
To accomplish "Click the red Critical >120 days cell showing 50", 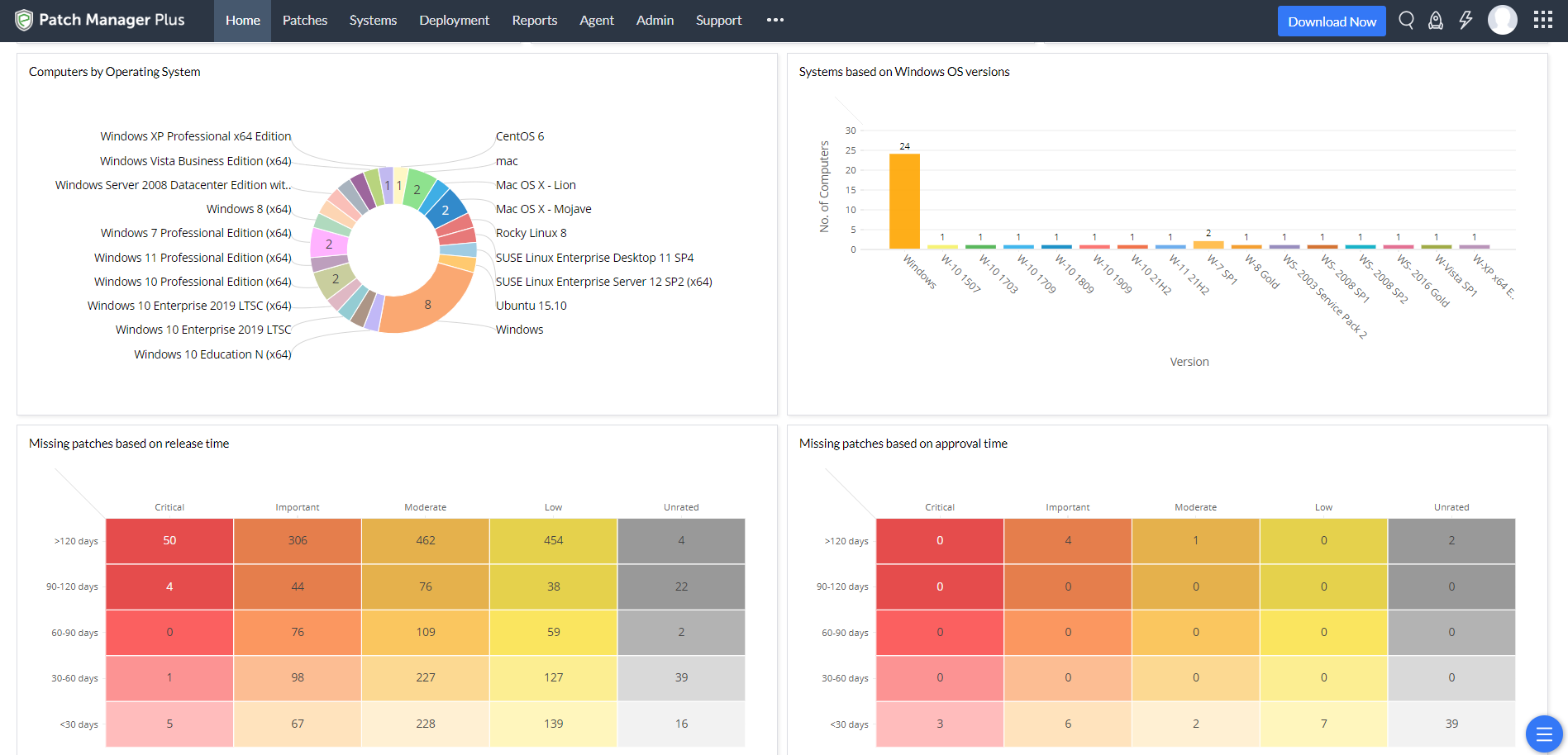I will [x=169, y=540].
